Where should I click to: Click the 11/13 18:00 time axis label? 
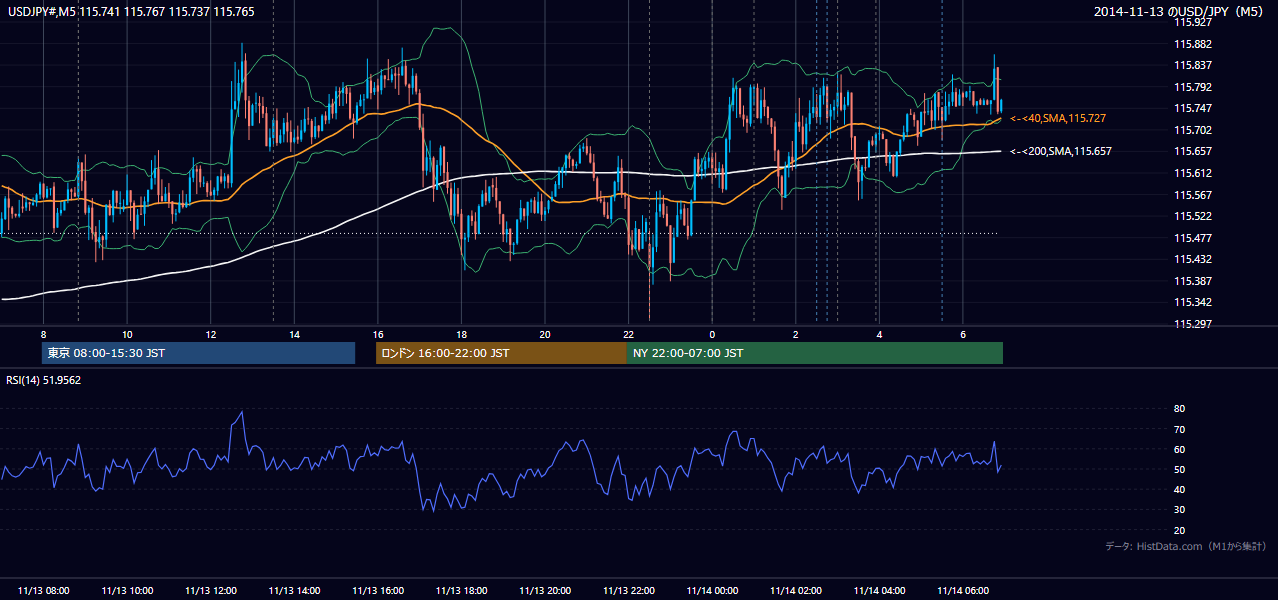pos(461,590)
